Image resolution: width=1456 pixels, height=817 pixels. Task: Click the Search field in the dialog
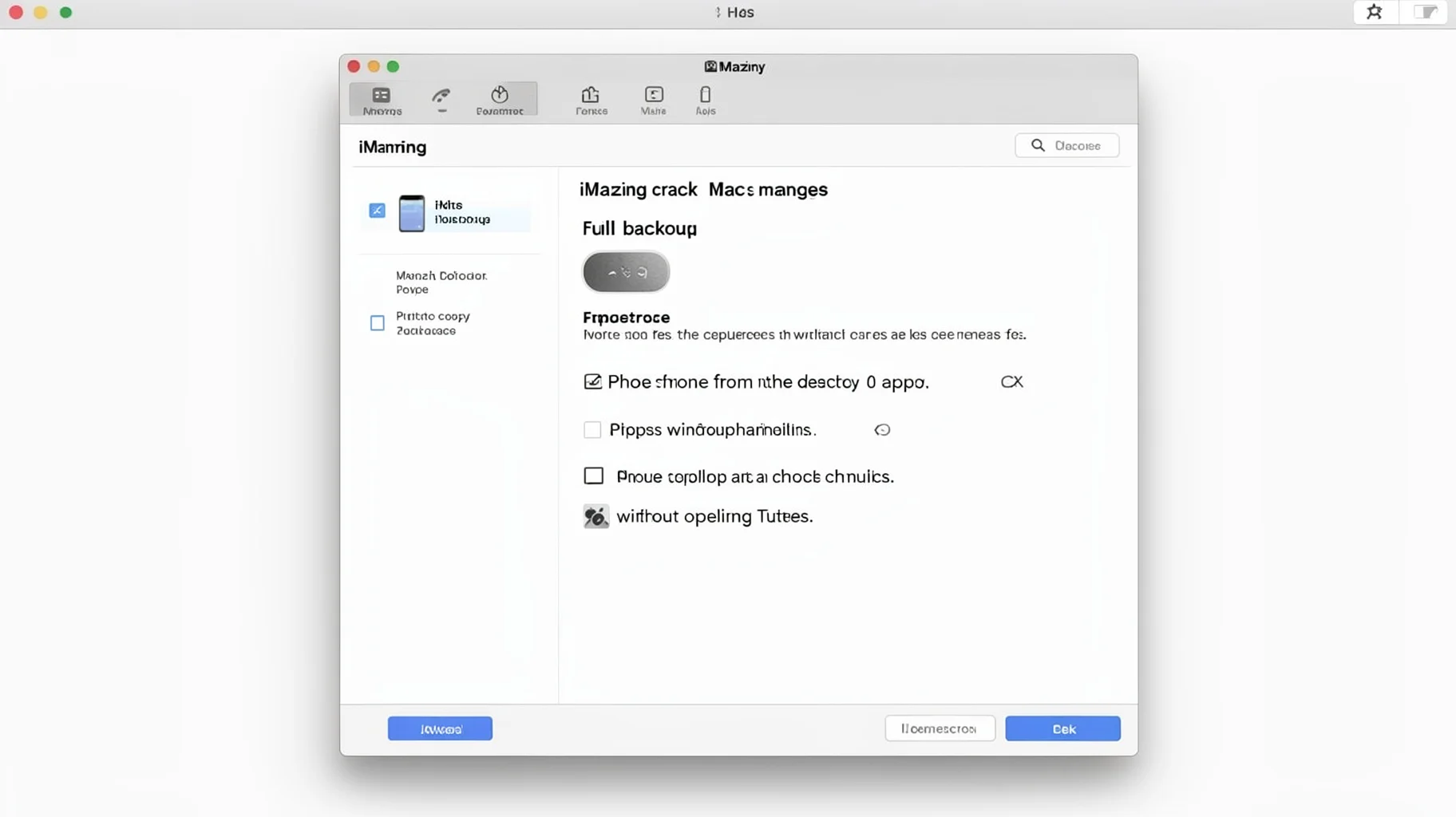pos(1066,145)
